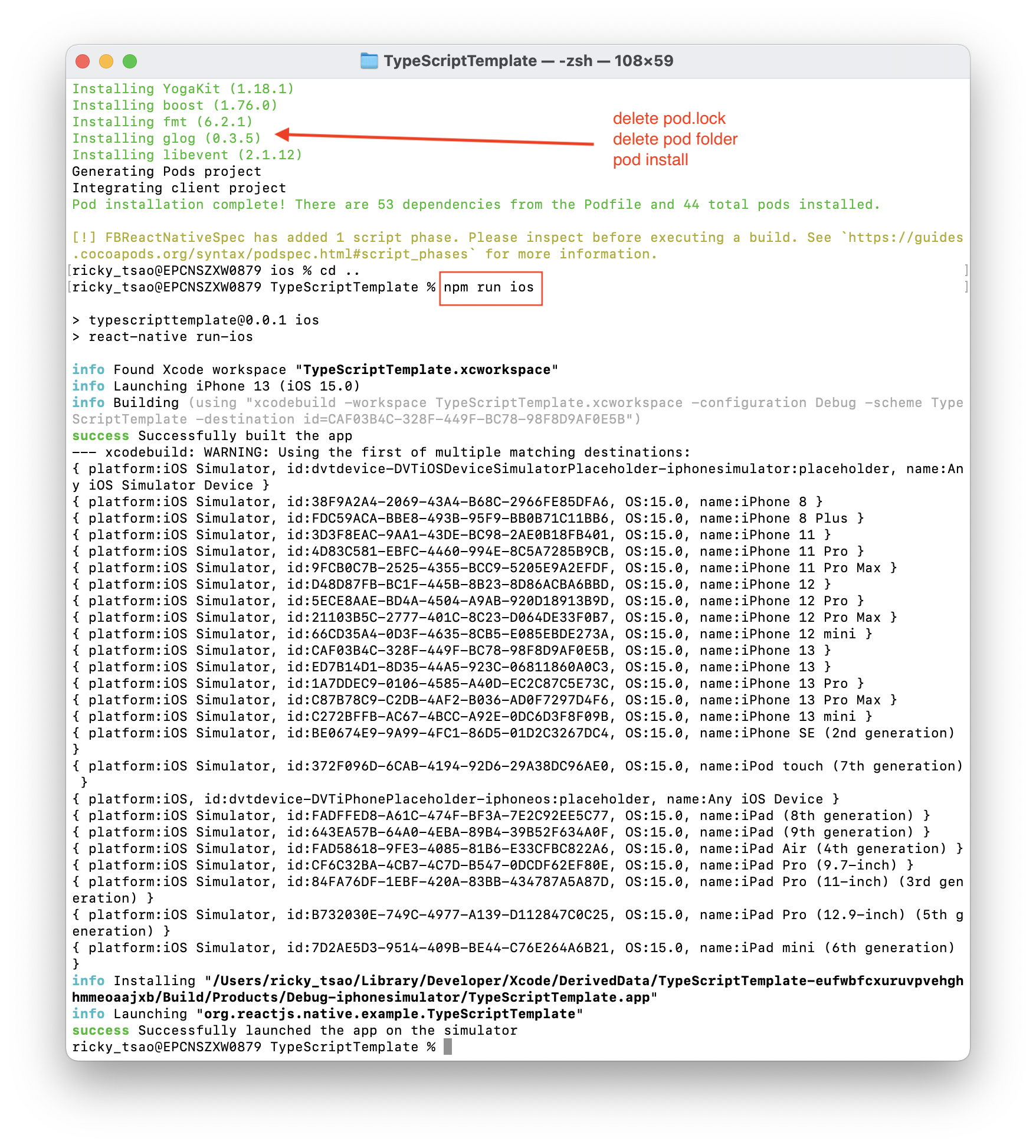Image resolution: width=1036 pixels, height=1148 pixels.
Task: Click the row ending 'name:iPhone 12 Pro }'
Action: click(468, 601)
